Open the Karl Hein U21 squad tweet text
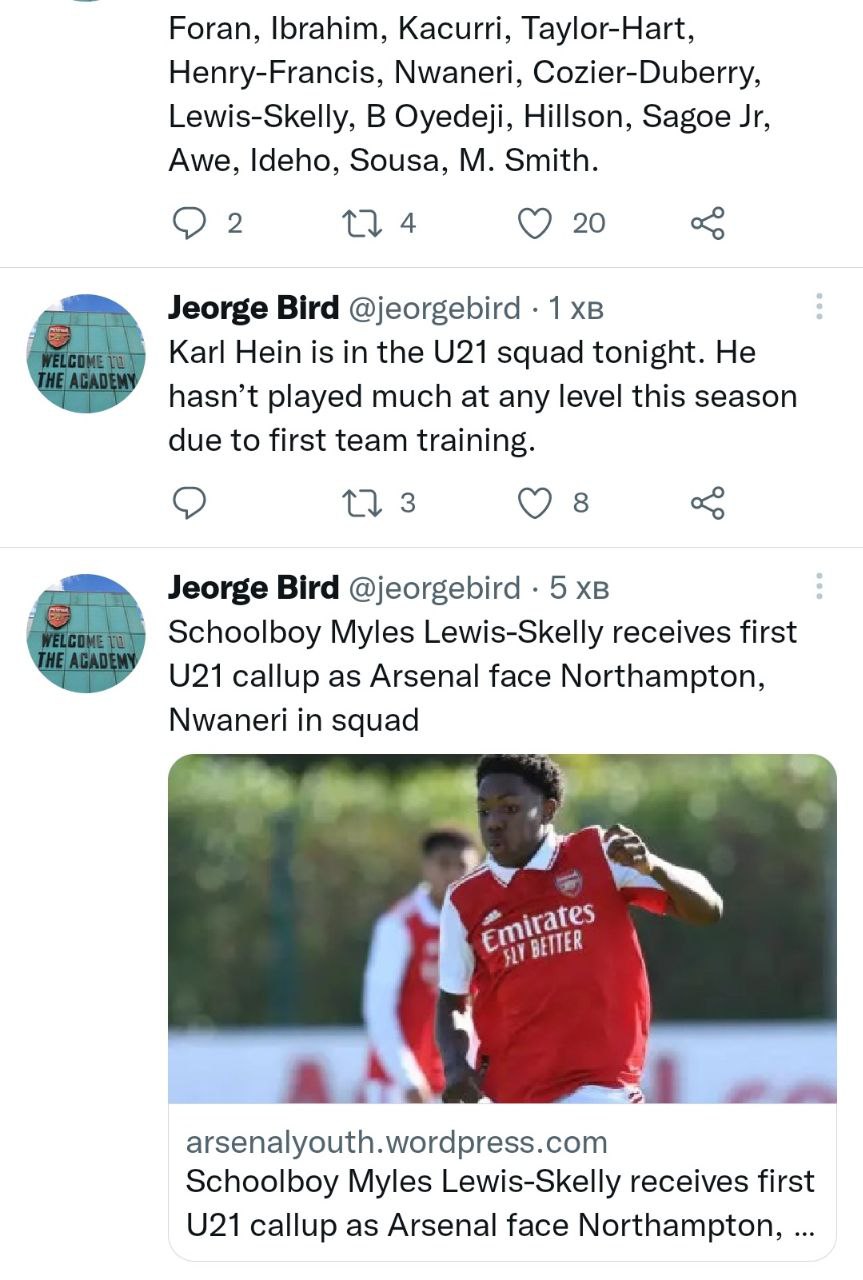This screenshot has width=863, height=1280. 482,397
